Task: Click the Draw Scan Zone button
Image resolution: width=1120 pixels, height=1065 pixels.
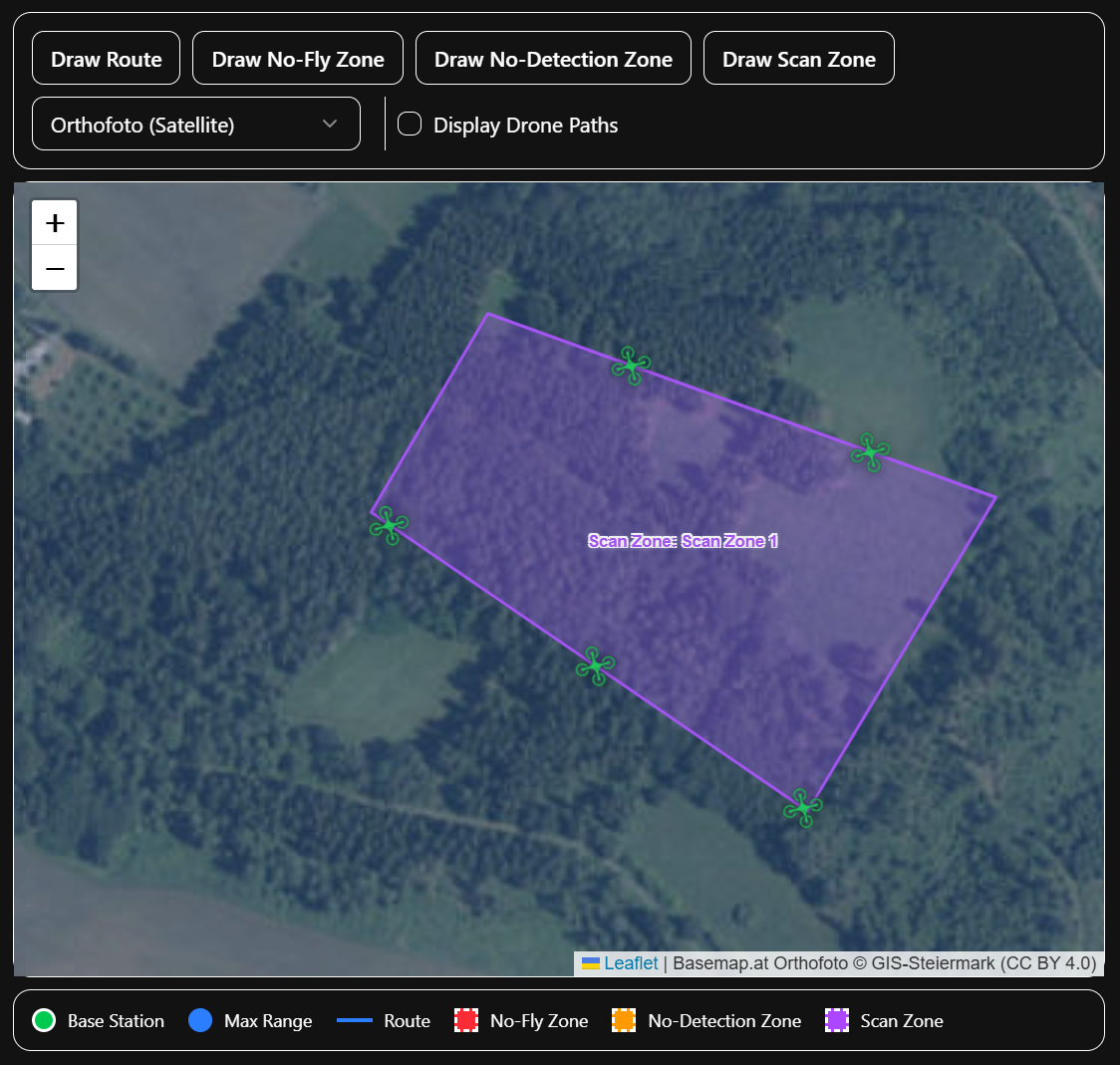Action: 798,58
